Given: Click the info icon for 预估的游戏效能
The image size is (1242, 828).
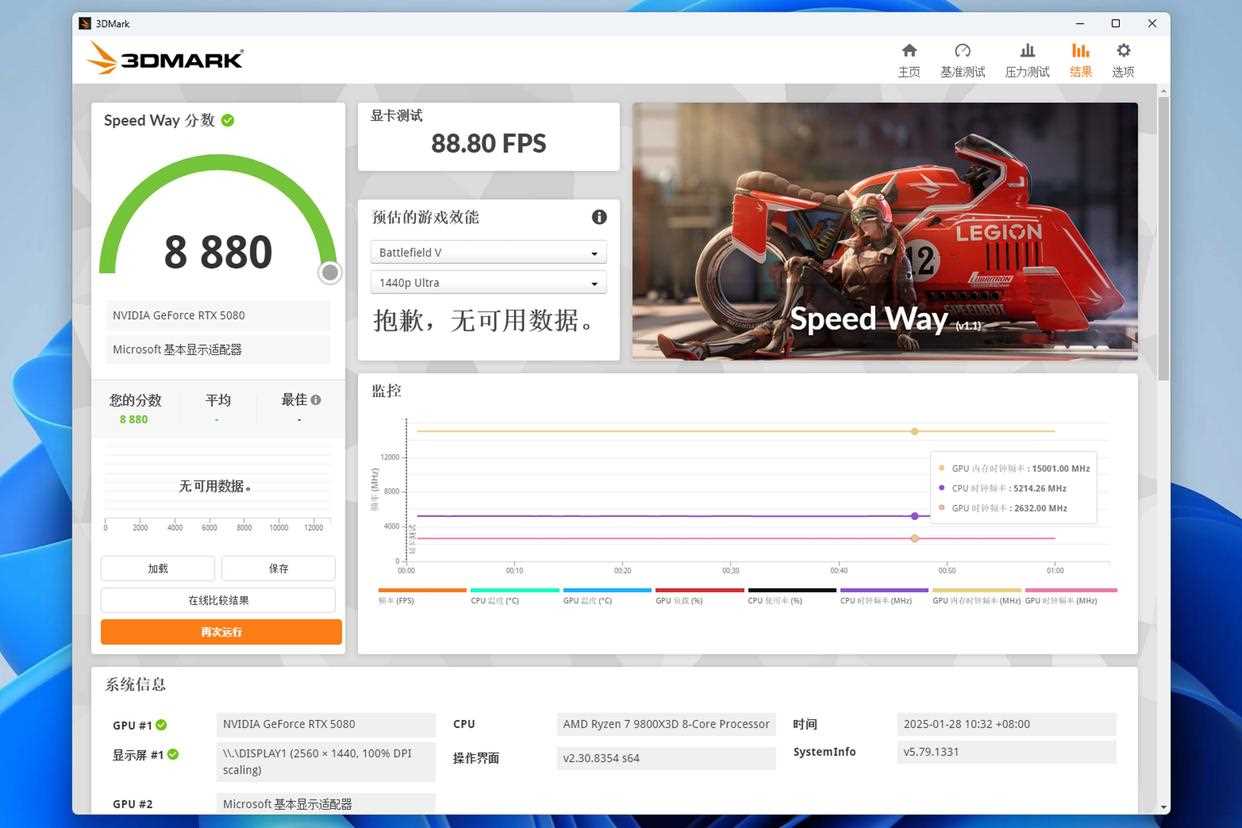Looking at the screenshot, I should 599,217.
